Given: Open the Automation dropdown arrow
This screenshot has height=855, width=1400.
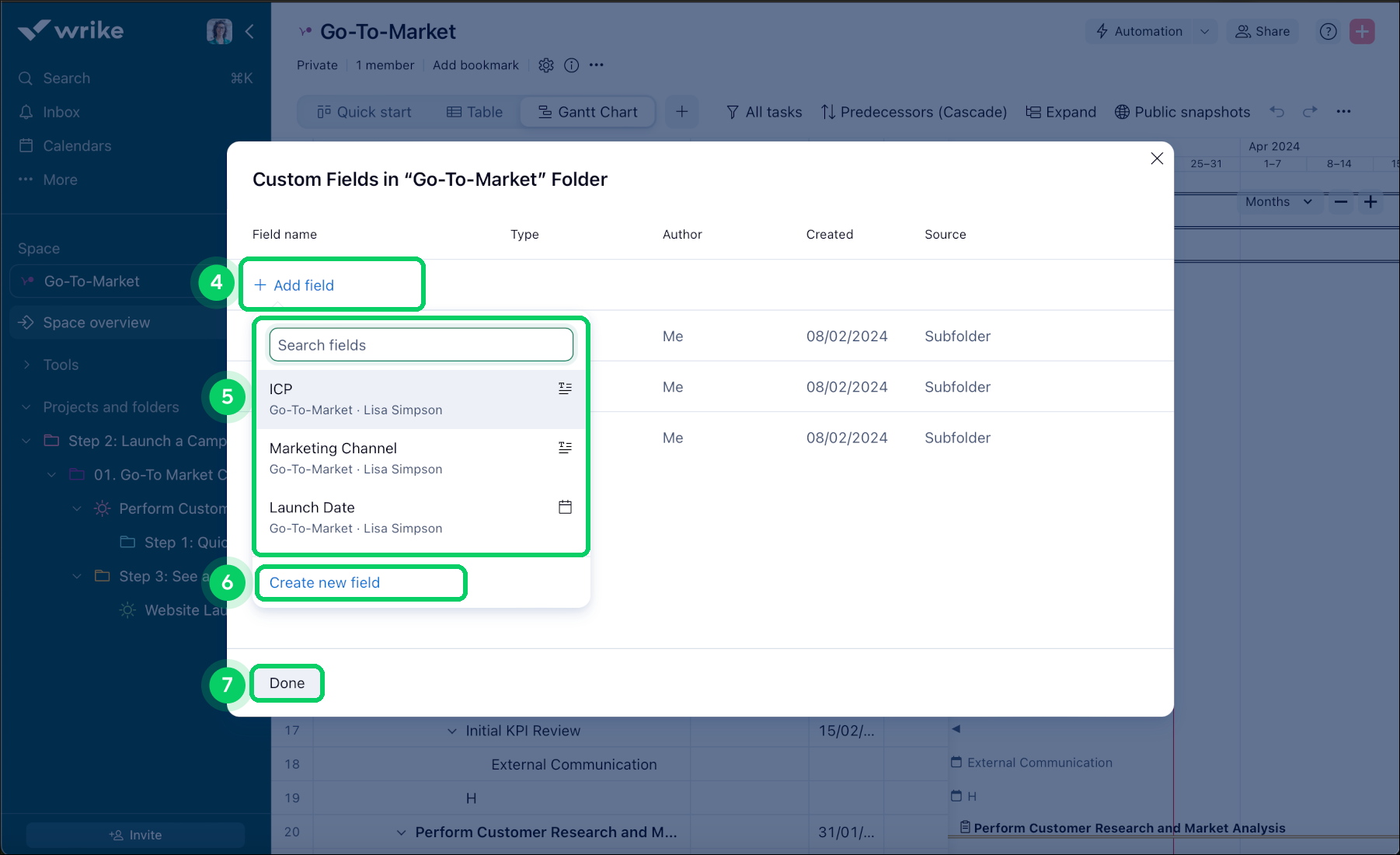Looking at the screenshot, I should pyautogui.click(x=1205, y=31).
